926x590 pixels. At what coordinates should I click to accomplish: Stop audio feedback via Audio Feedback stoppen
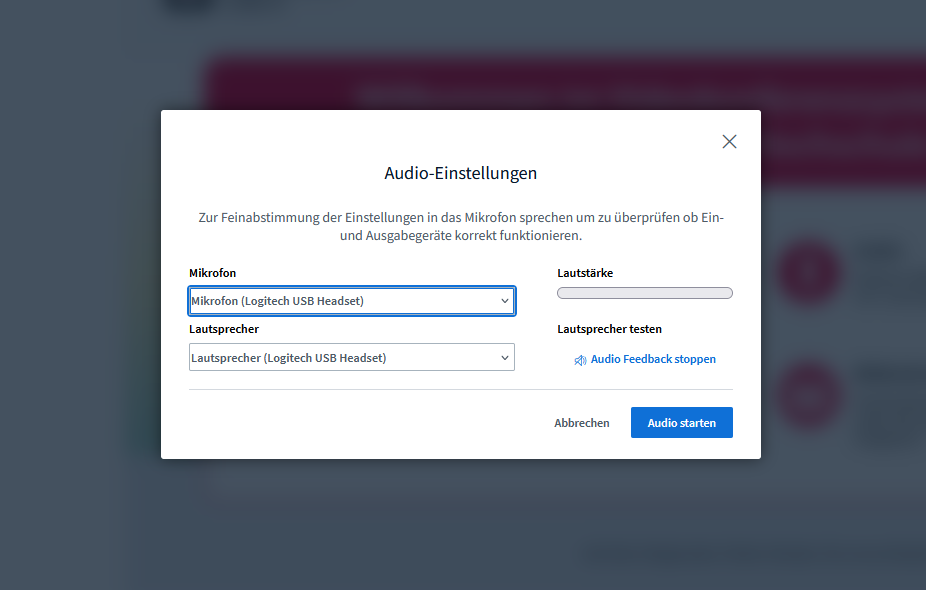(x=653, y=359)
